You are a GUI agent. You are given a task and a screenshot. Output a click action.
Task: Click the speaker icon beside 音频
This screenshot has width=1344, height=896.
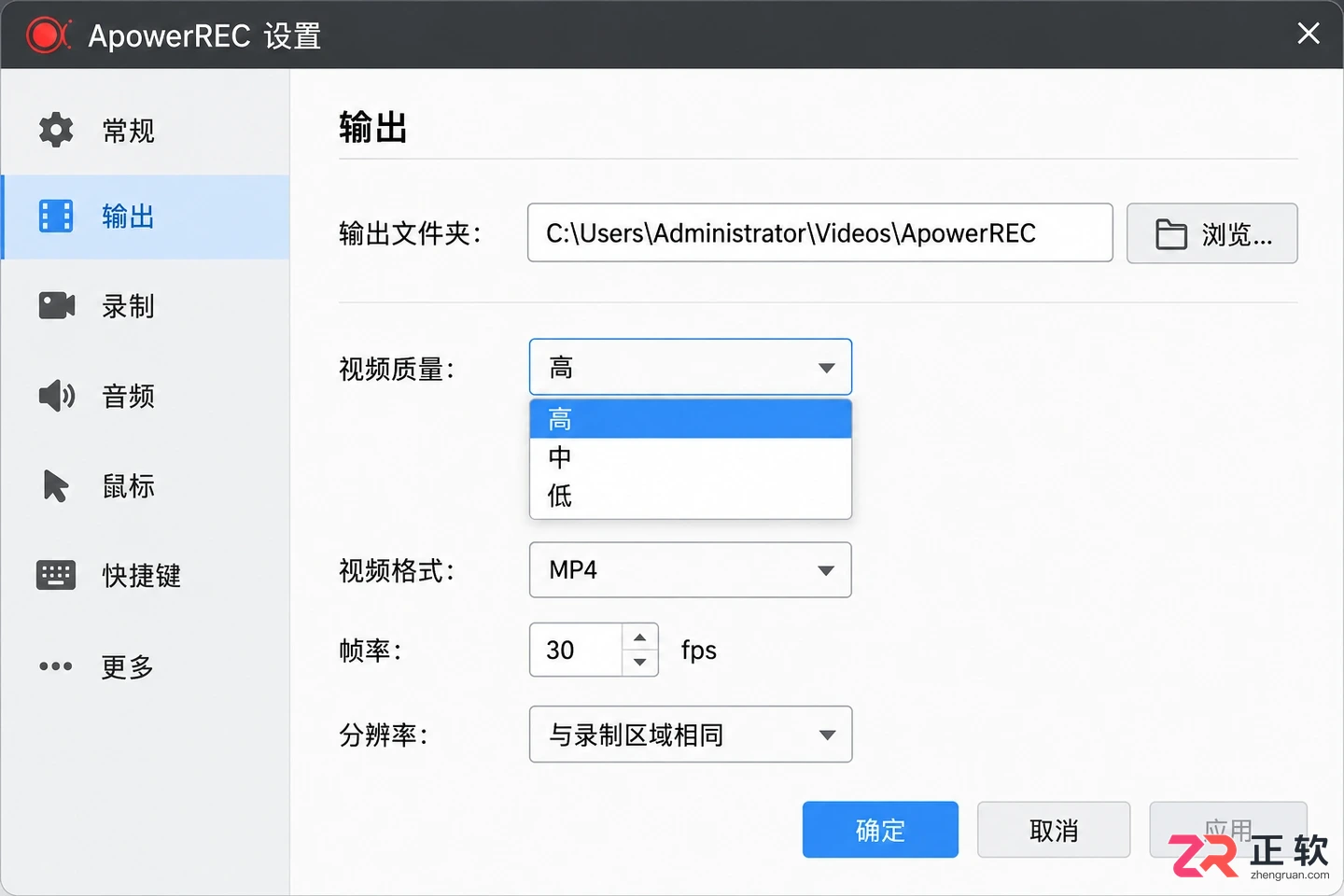pyautogui.click(x=56, y=396)
